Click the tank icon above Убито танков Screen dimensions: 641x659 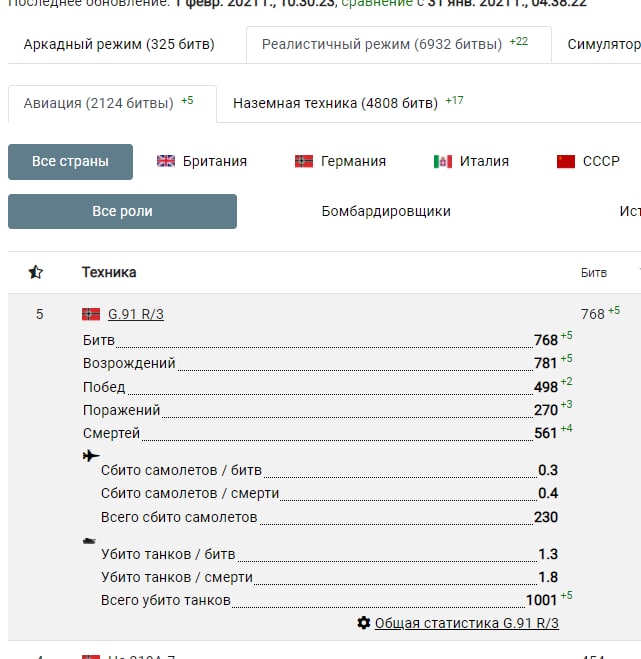[x=89, y=541]
